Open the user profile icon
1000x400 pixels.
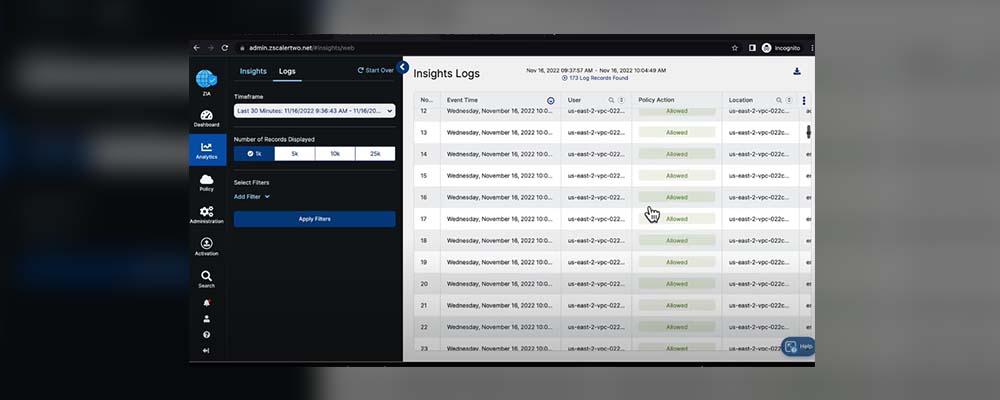pyautogui.click(x=206, y=319)
